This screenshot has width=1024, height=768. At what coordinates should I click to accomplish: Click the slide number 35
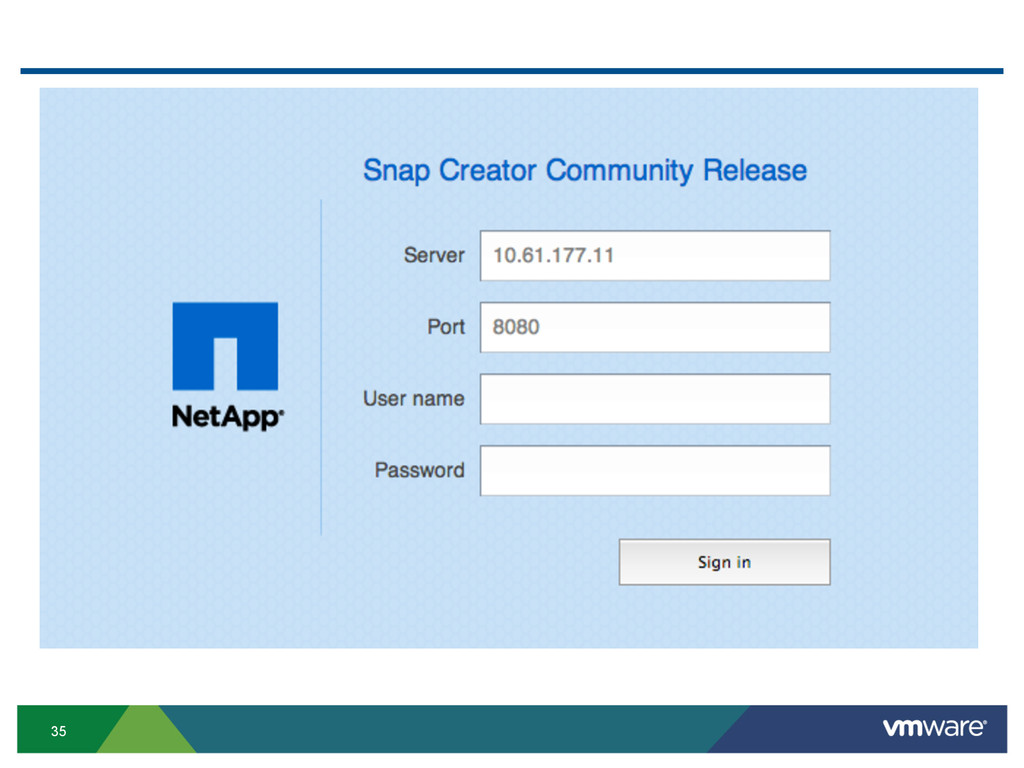pos(59,731)
